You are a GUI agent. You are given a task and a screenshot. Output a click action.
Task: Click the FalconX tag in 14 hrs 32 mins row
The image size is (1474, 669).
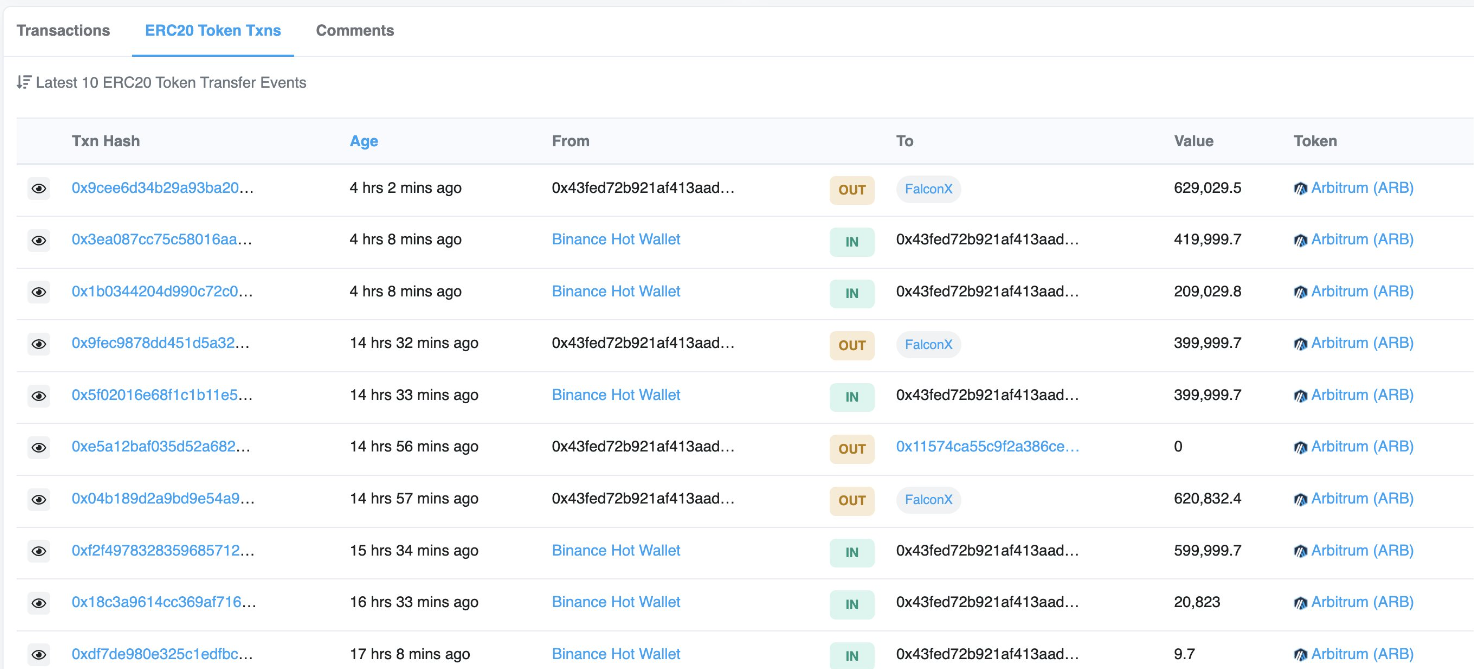(x=929, y=344)
